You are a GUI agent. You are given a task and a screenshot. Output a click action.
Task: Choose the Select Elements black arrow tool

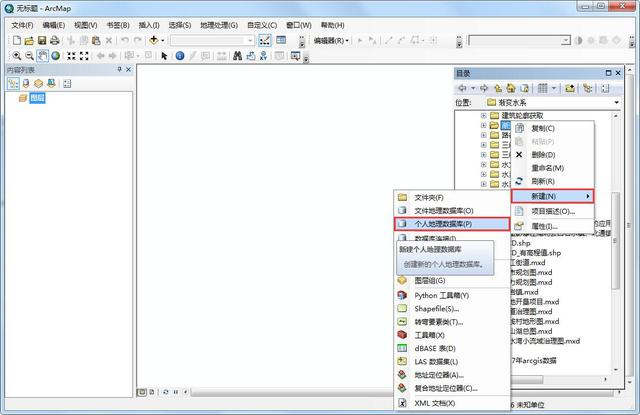click(x=164, y=56)
